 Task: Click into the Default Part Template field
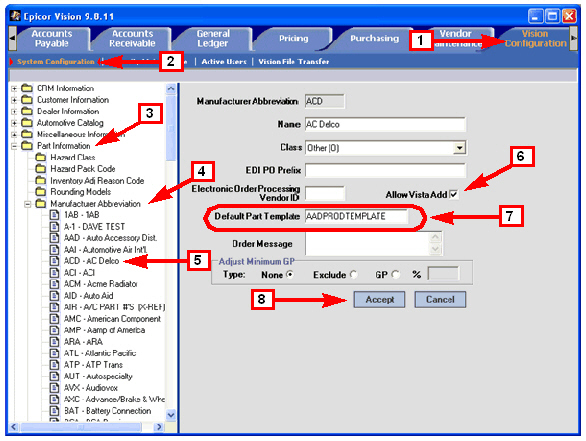356,216
